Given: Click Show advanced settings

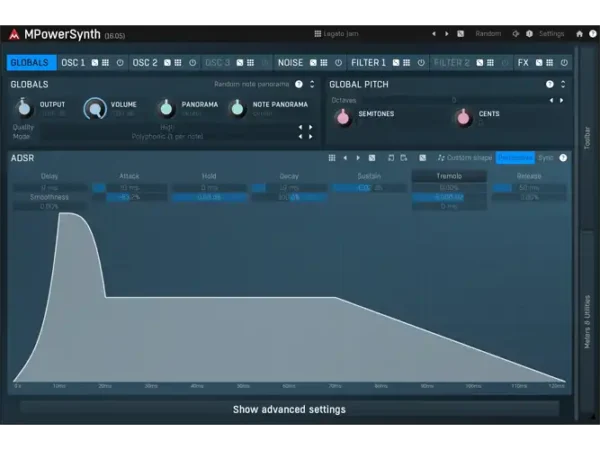Looking at the screenshot, I should (x=289, y=409).
